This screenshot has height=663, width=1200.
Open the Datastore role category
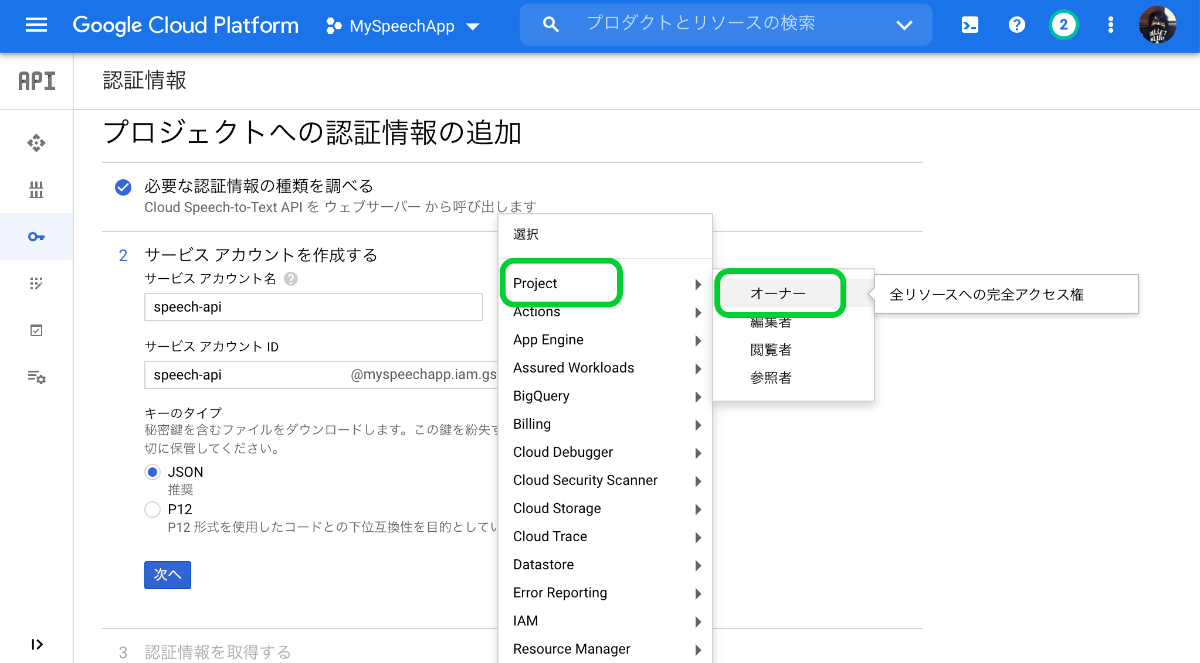coord(605,565)
